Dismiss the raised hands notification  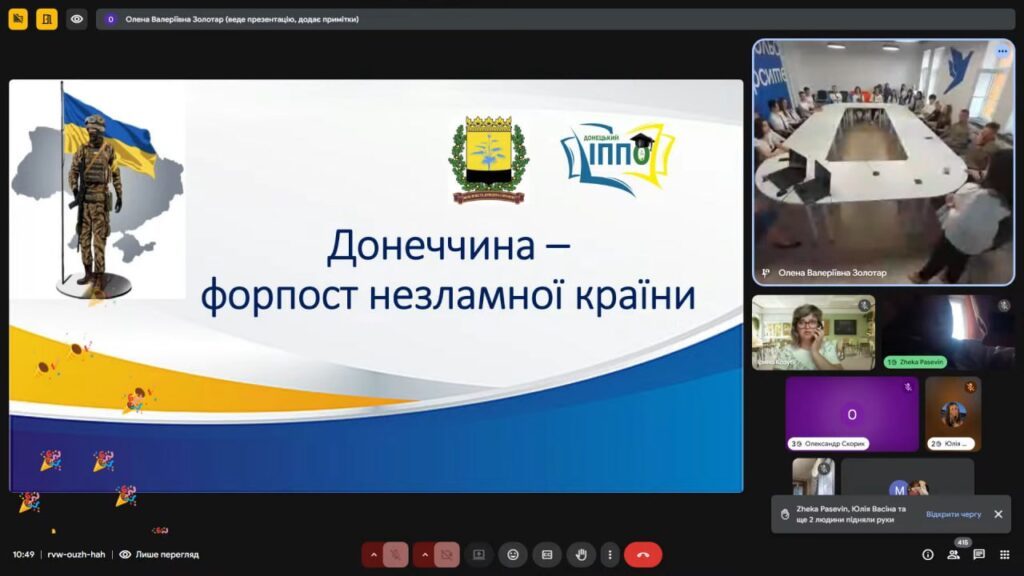tap(998, 514)
